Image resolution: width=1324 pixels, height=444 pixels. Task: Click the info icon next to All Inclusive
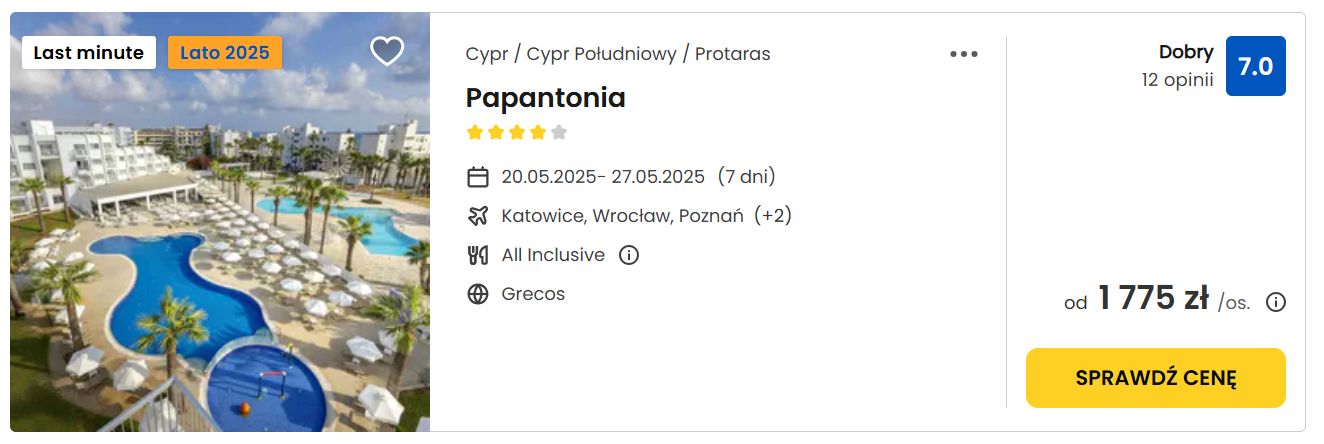coord(629,255)
